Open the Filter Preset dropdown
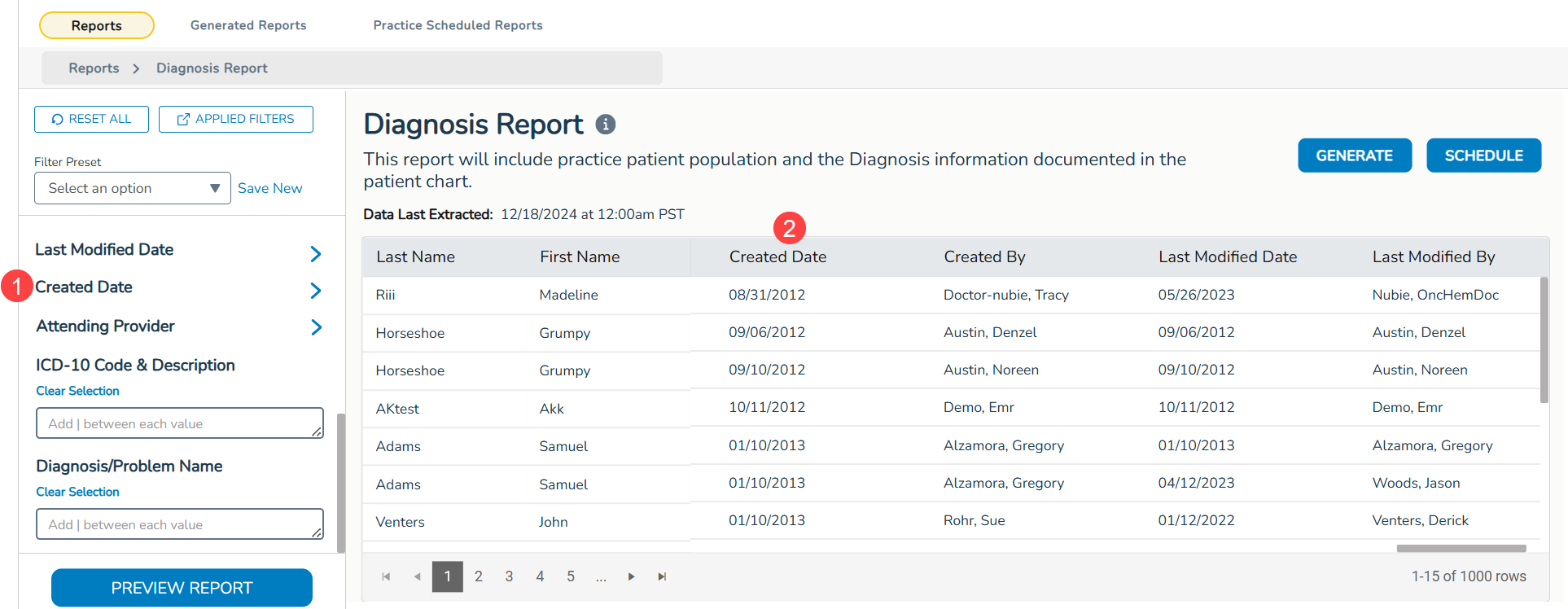 [x=133, y=188]
